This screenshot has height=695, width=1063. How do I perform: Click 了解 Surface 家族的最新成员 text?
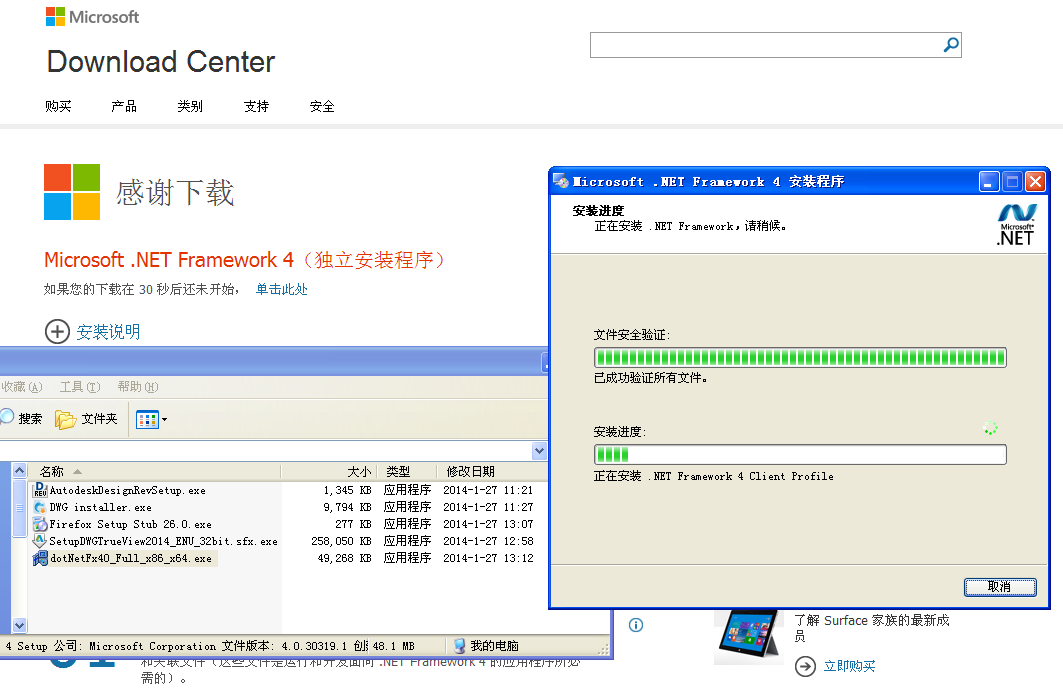872,628
